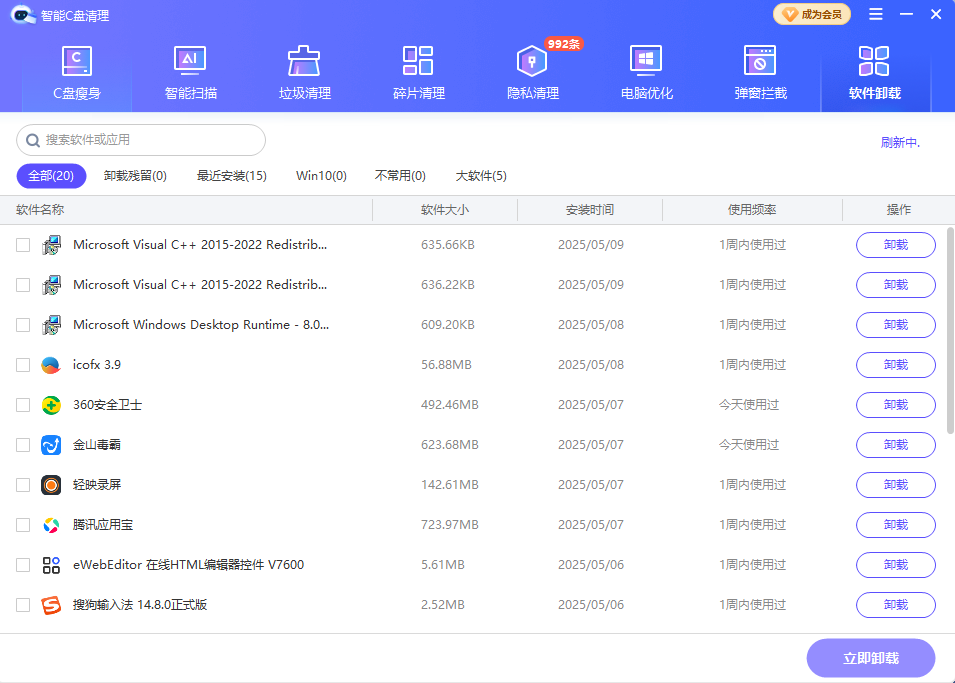
Task: Open the C盘瘦身 tool icon
Action: point(77,61)
